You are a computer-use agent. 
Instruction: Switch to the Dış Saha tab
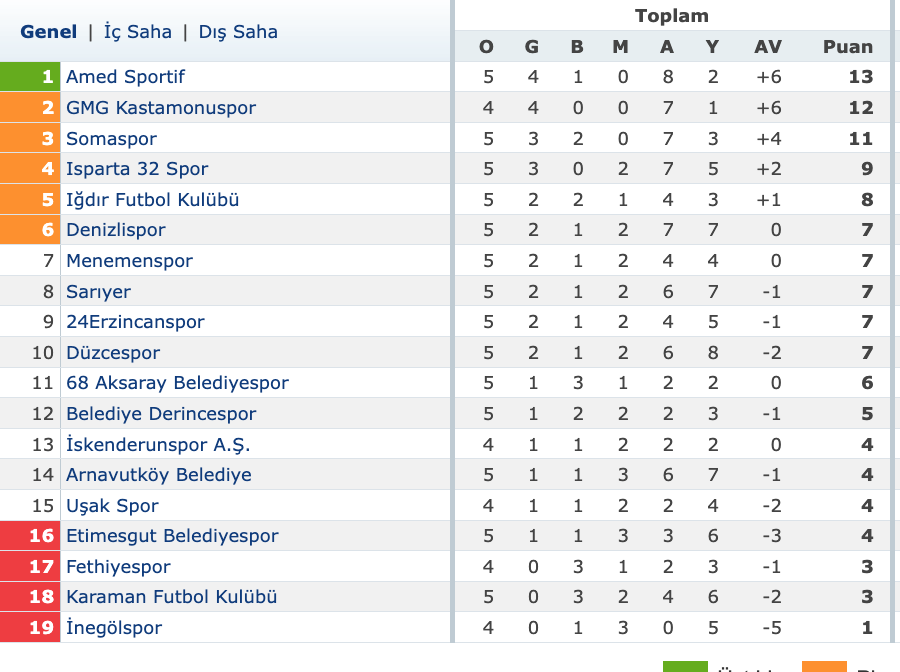tap(238, 32)
